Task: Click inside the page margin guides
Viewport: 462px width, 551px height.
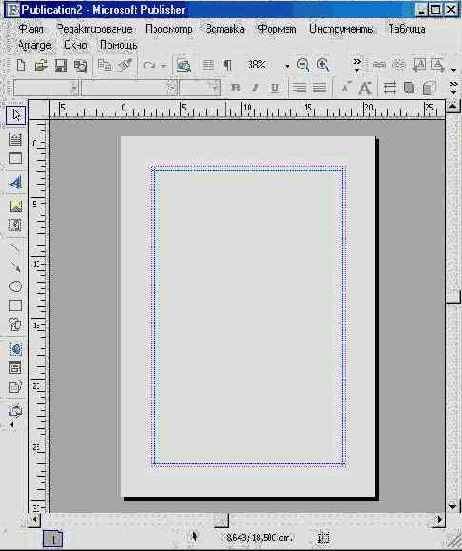Action: tap(248, 316)
